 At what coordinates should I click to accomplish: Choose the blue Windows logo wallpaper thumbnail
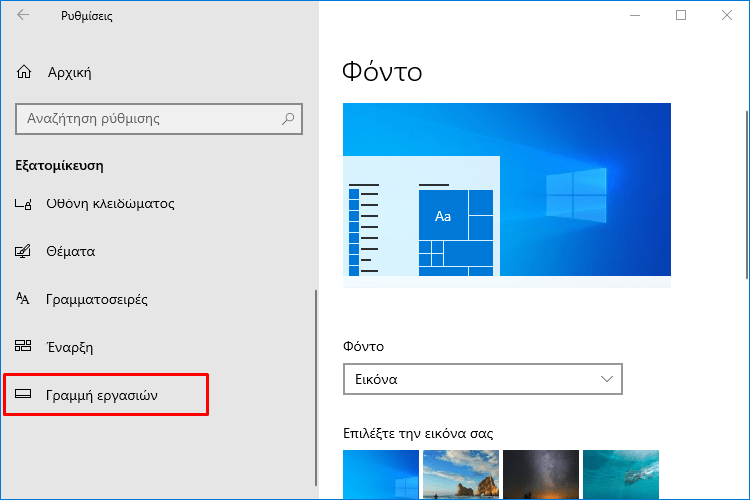[381, 475]
